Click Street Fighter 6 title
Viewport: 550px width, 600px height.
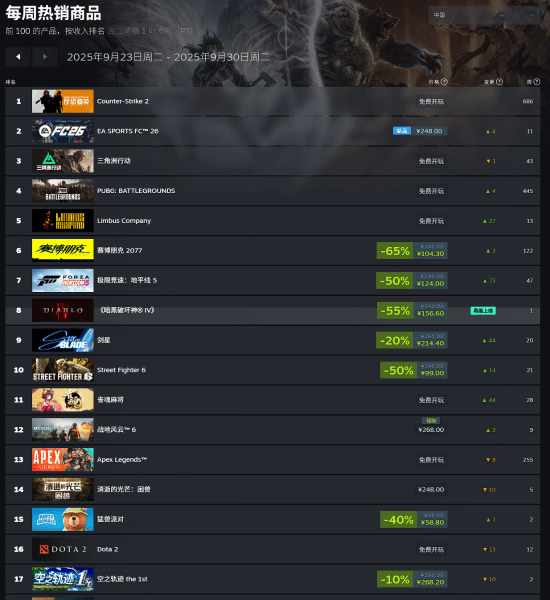[121, 370]
